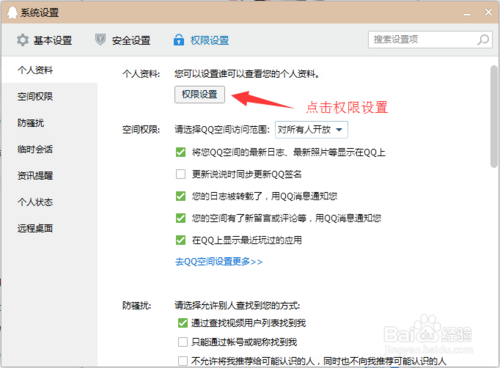The width and height of the screenshot is (500, 368).
Task: Select the 权限设置 tab
Action: pyautogui.click(x=201, y=40)
